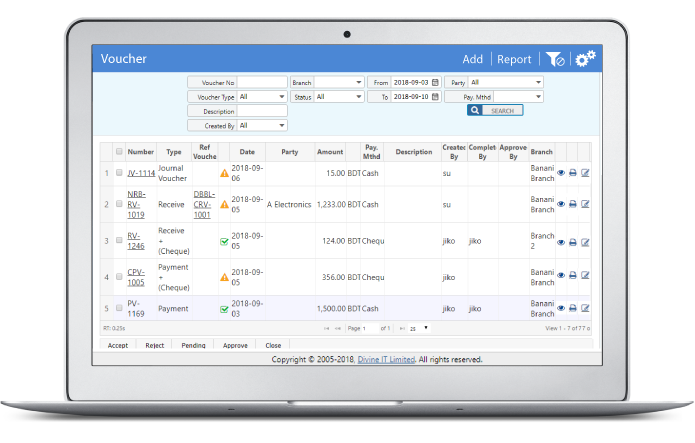This screenshot has height=443, width=695.
Task: Open voucher link RV-1246
Action: (x=136, y=241)
